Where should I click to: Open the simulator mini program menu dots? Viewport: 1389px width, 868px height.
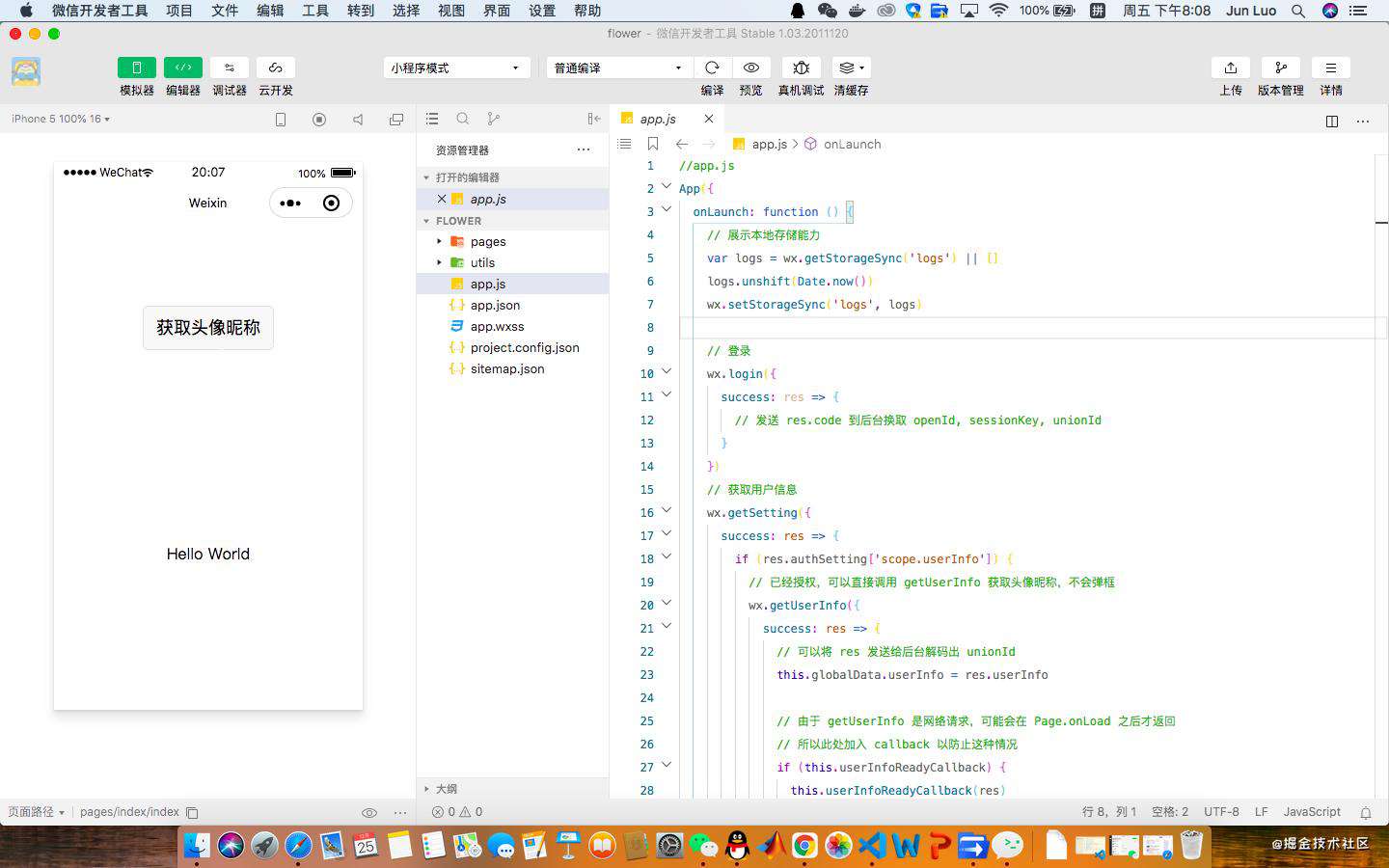point(290,203)
